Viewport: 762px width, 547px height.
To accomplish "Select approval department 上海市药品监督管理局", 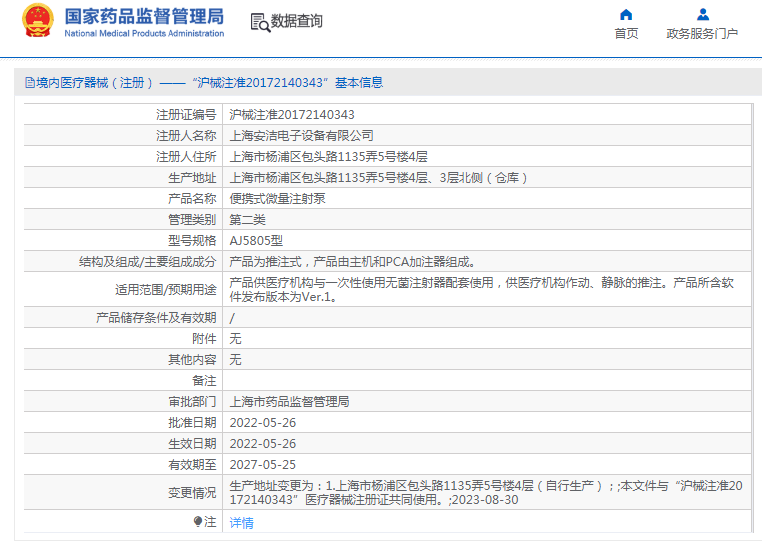I will pyautogui.click(x=289, y=402).
